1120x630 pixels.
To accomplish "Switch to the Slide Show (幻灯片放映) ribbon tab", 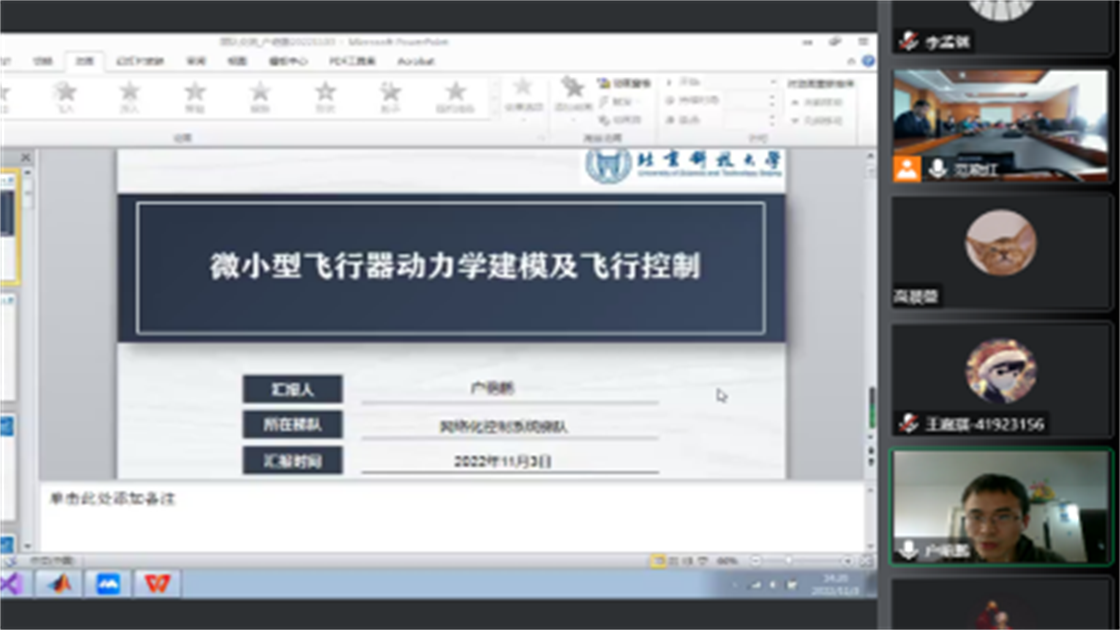I will click(x=139, y=60).
